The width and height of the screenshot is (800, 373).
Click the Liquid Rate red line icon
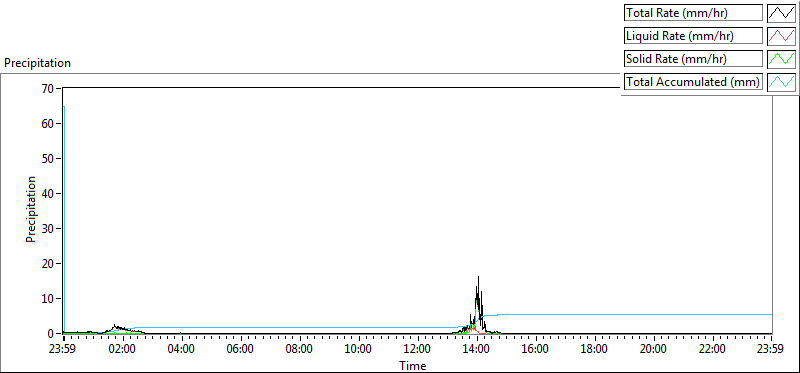(781, 36)
